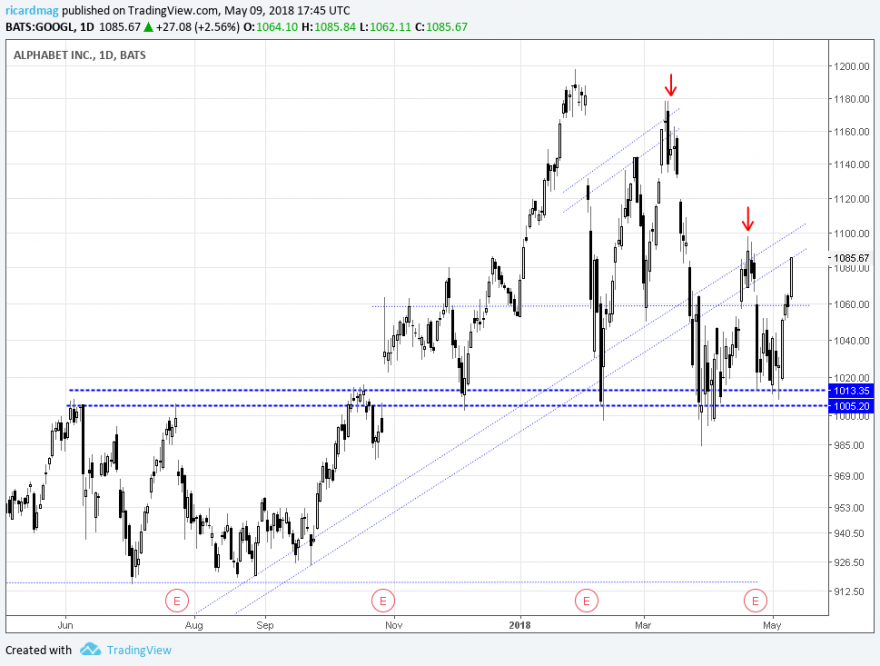Click the TradingView cloud logo icon
The image size is (880, 666).
[x=90, y=650]
